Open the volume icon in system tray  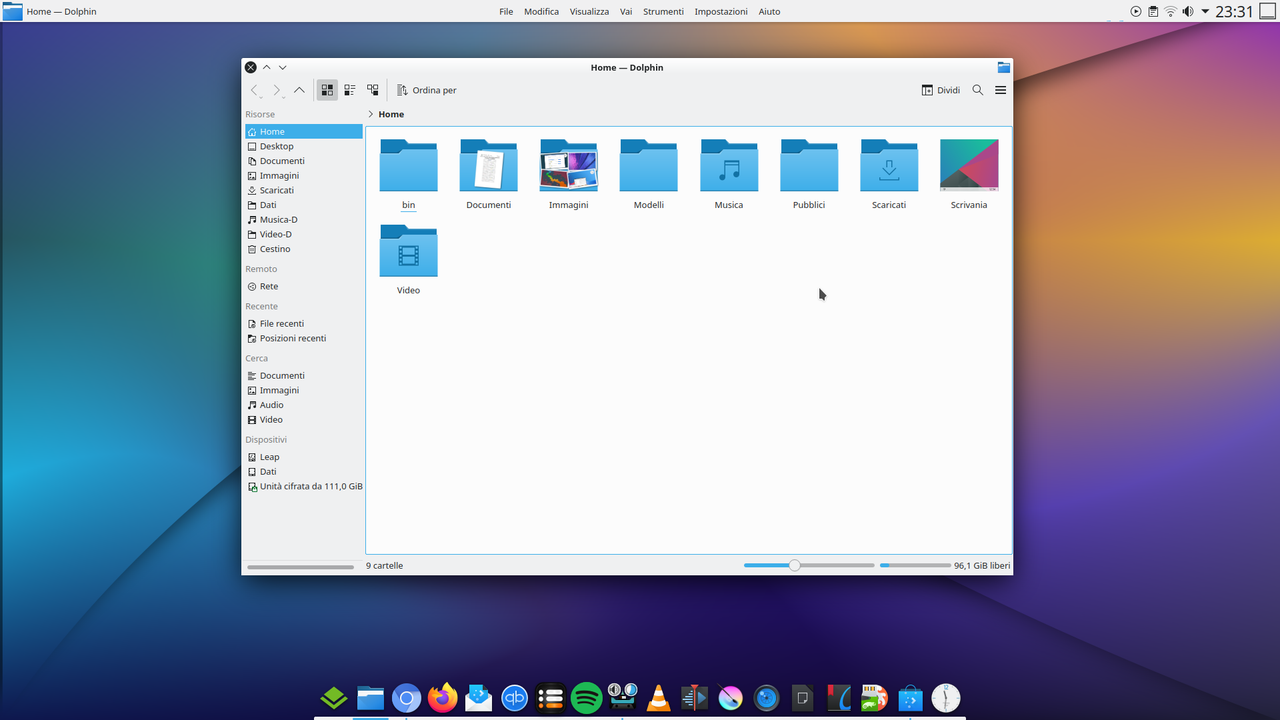coord(1188,12)
